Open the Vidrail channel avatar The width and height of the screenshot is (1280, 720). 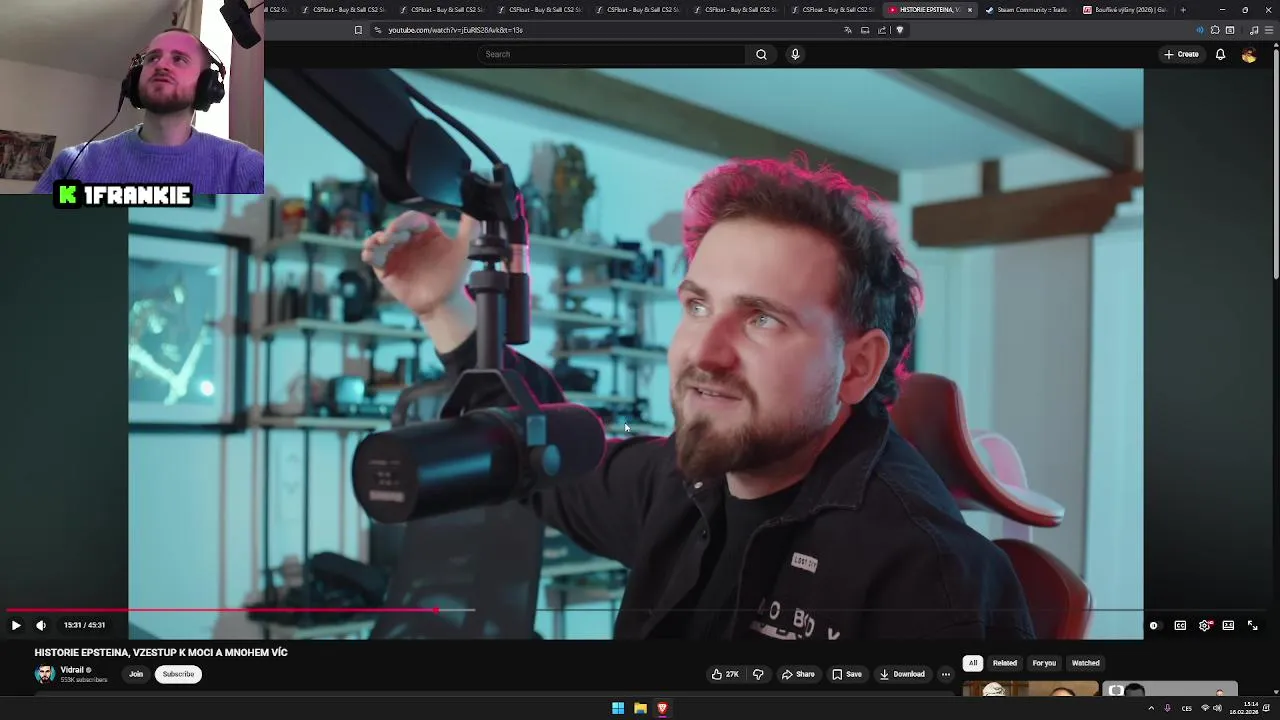tap(45, 674)
